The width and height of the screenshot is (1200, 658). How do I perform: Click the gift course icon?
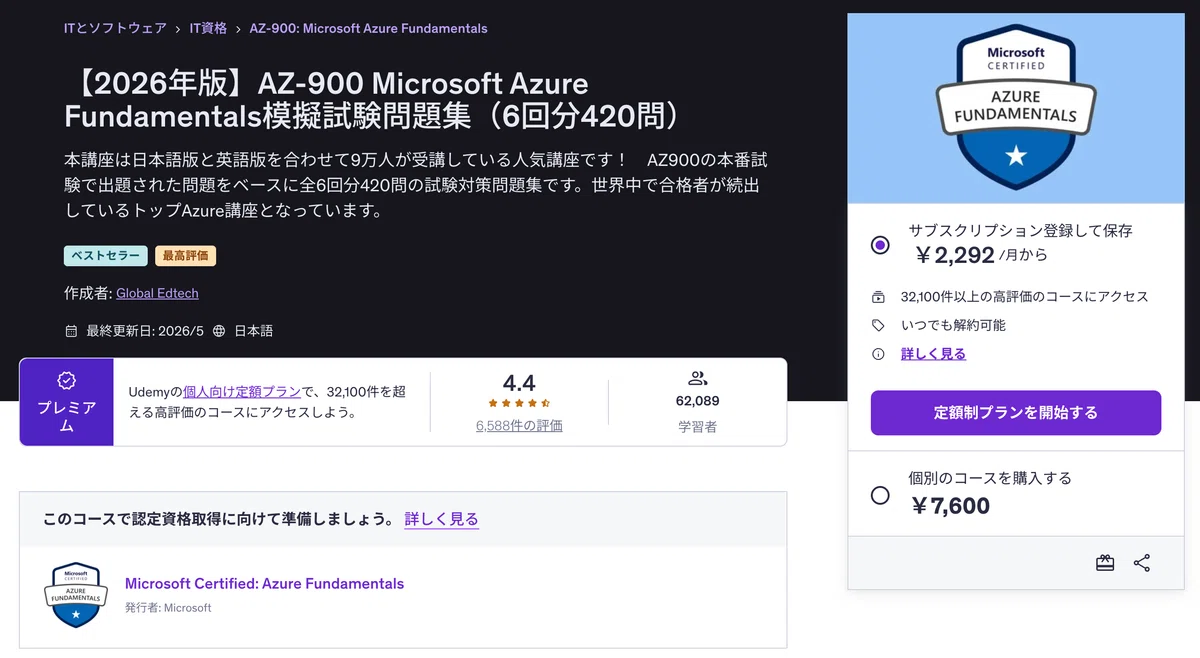point(1105,563)
